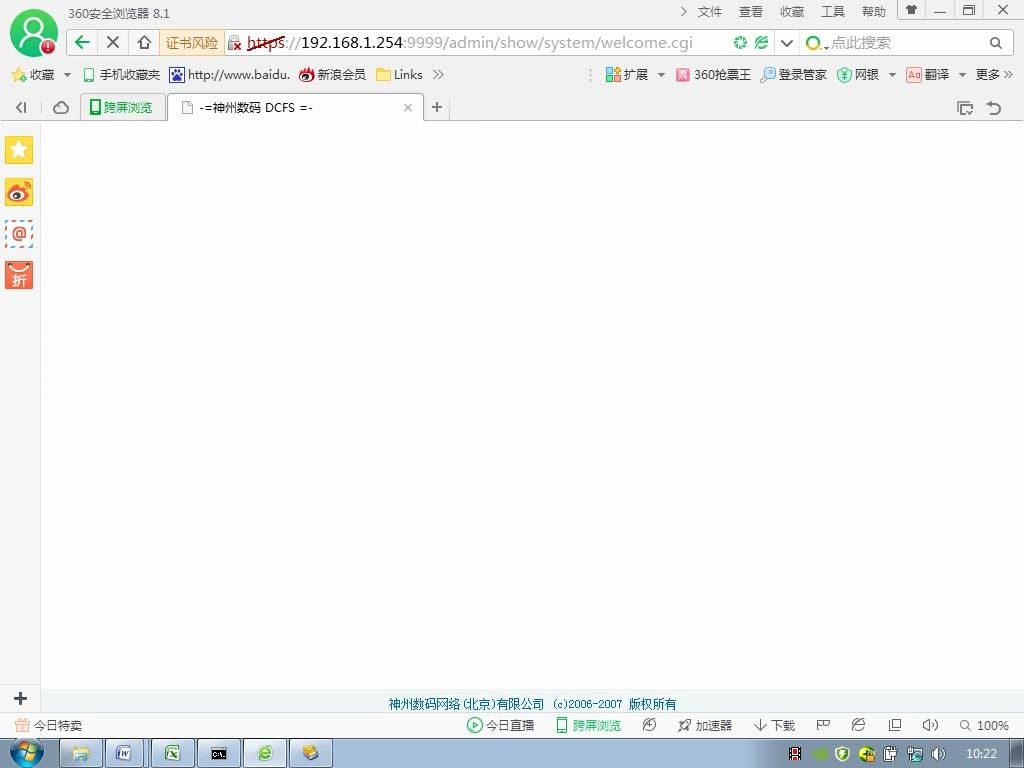Open the 收藏 menu in title bar
1024x768 pixels.
pyautogui.click(x=792, y=12)
